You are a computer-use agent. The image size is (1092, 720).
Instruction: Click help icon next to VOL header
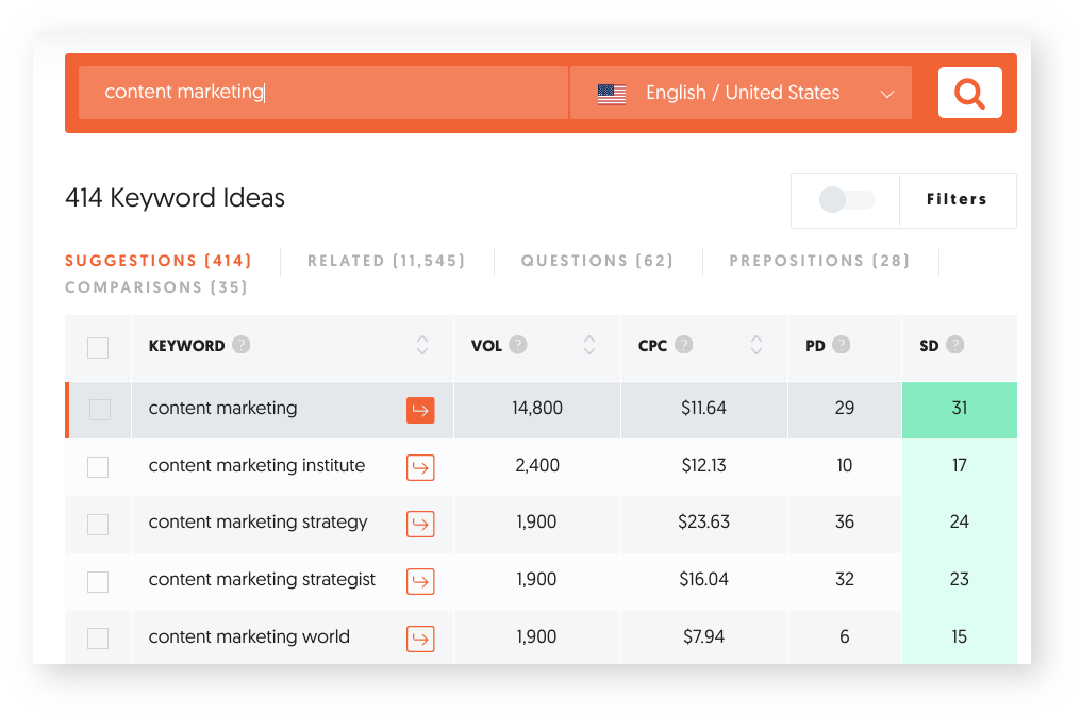[518, 345]
